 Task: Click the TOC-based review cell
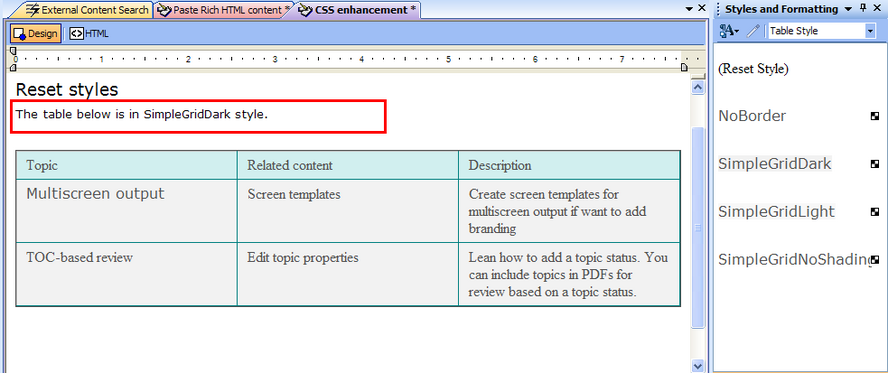[x=126, y=275]
